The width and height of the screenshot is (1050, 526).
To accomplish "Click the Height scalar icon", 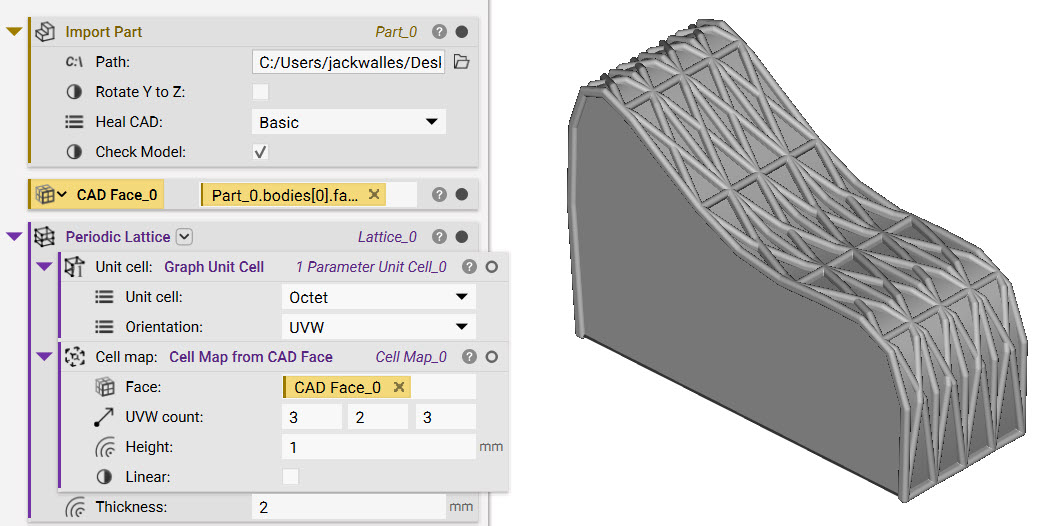I will tap(104, 447).
